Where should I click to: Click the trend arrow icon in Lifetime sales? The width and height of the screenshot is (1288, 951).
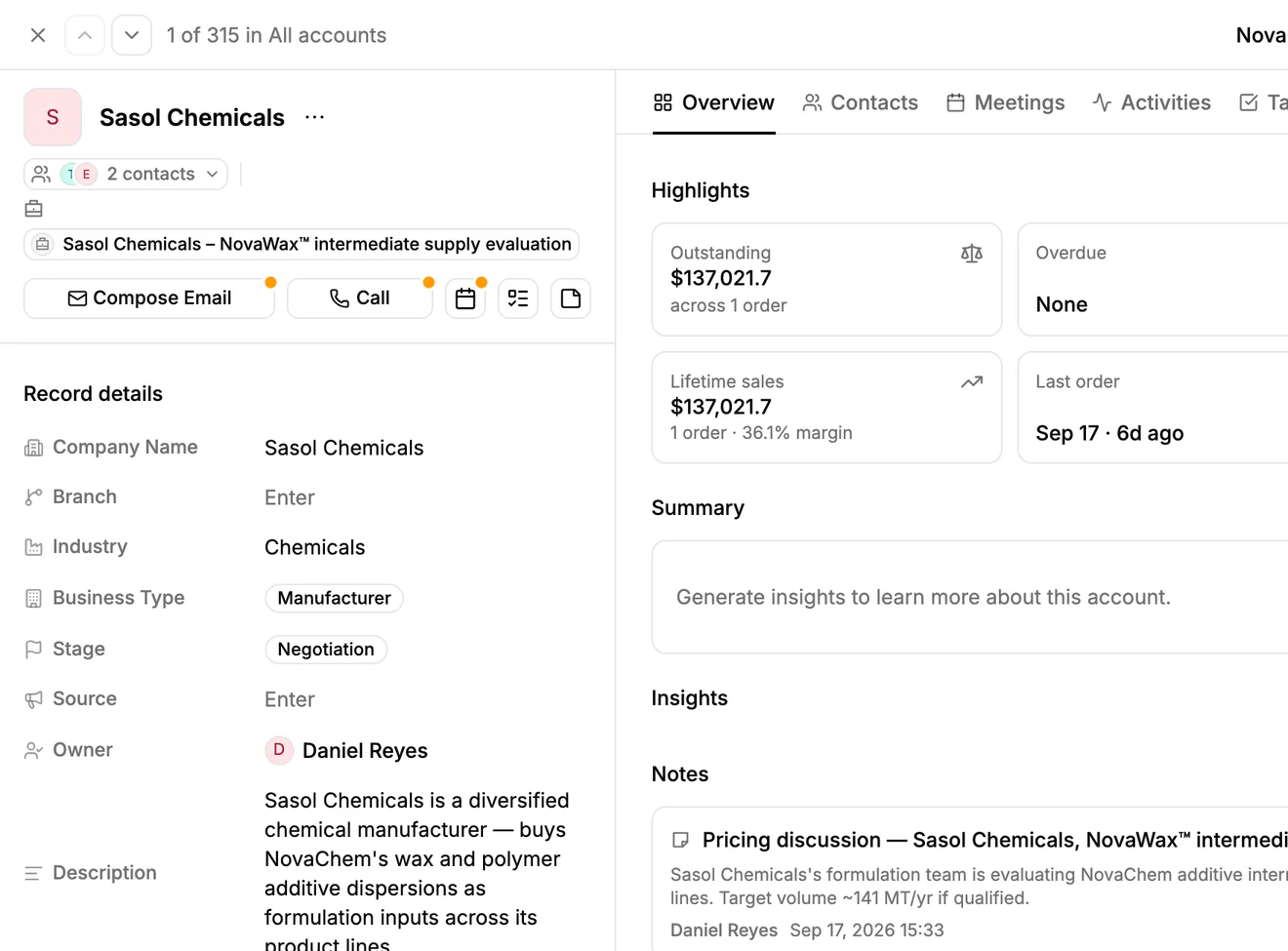point(972,382)
